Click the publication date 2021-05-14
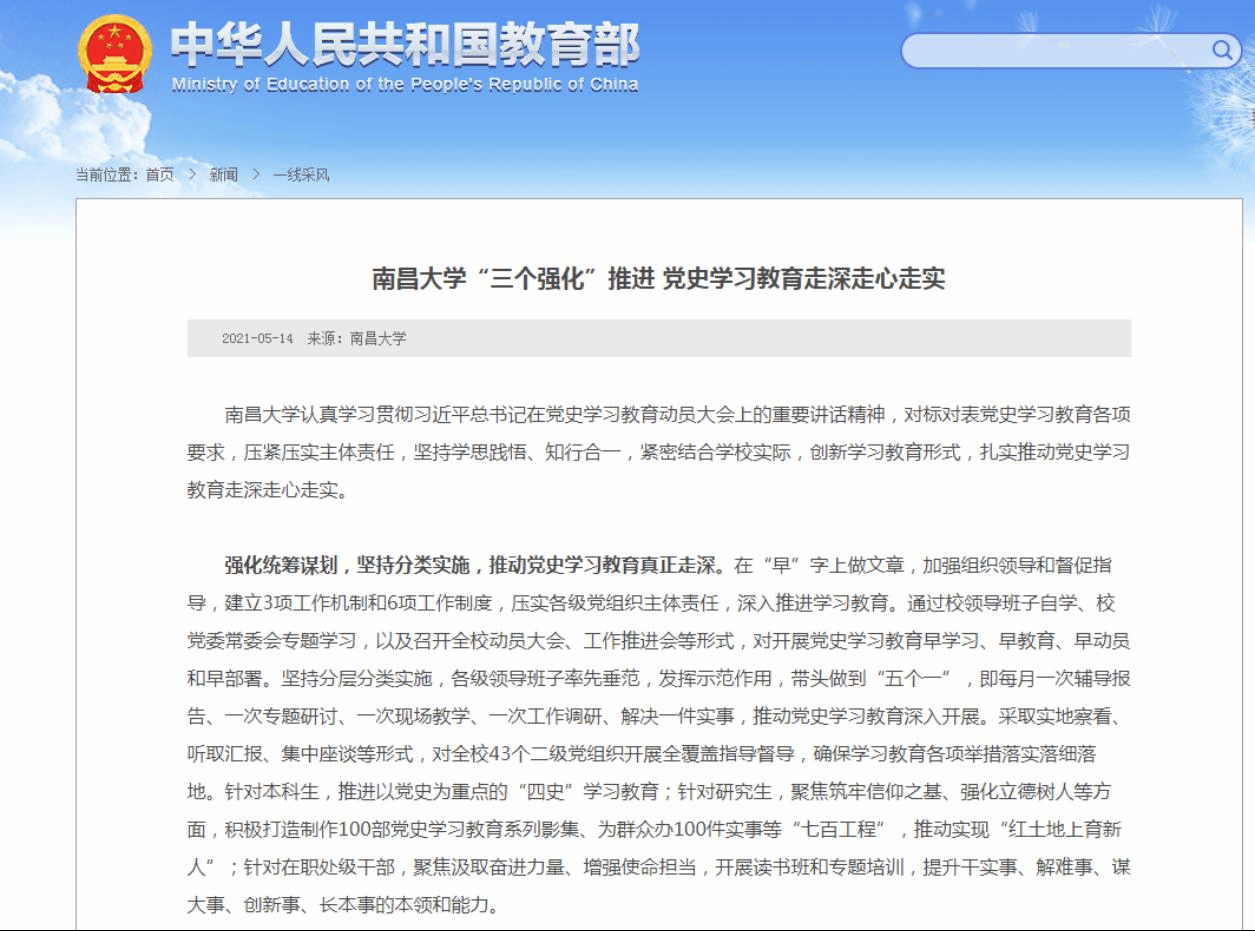This screenshot has width=1255, height=931. click(257, 339)
